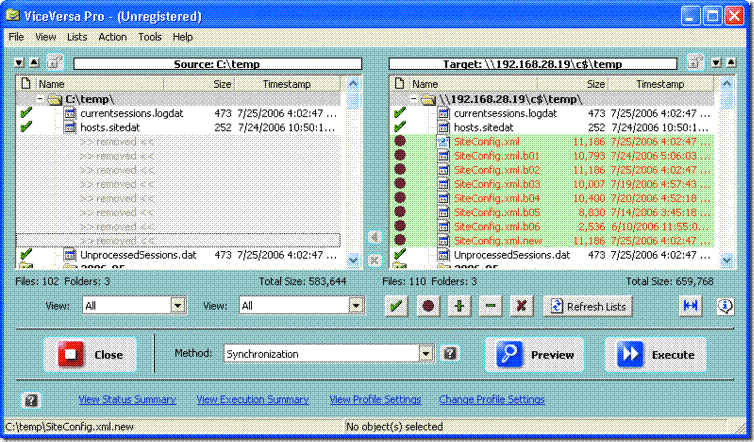Collapse the \\192.168.28.19\c$\temp\ target node

pos(414,99)
